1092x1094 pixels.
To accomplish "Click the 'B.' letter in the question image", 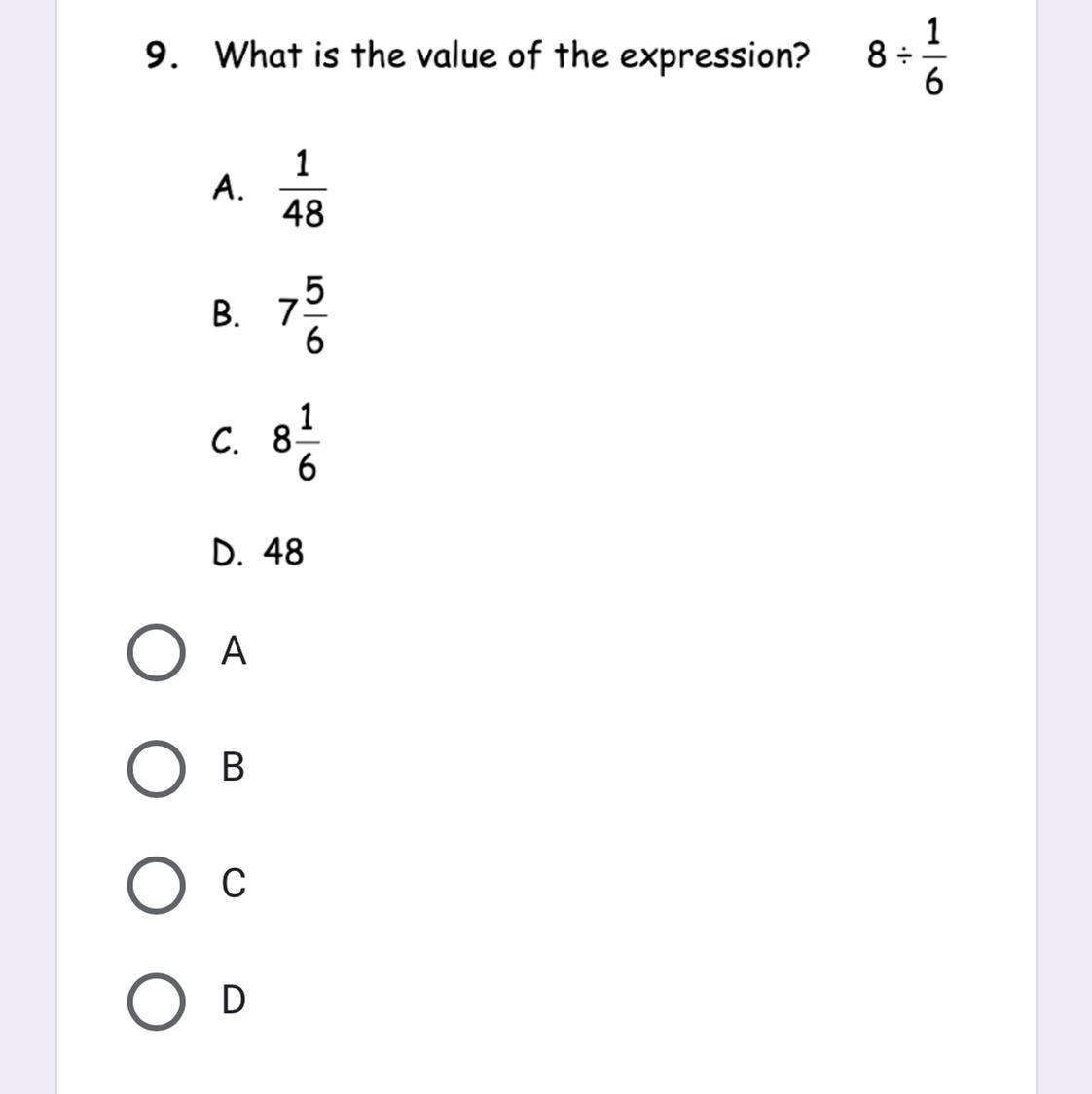I will point(226,314).
